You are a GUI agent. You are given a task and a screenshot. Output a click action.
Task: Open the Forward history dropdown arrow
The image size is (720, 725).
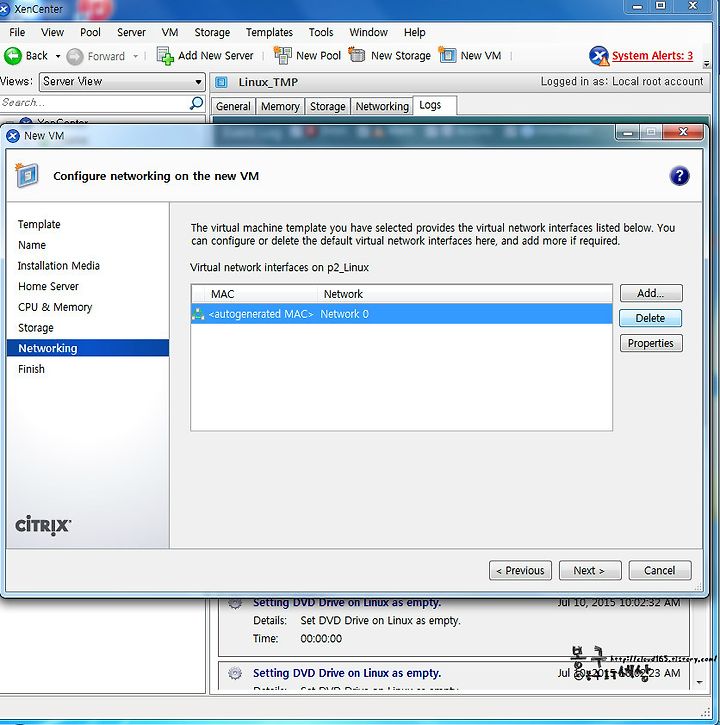point(135,56)
